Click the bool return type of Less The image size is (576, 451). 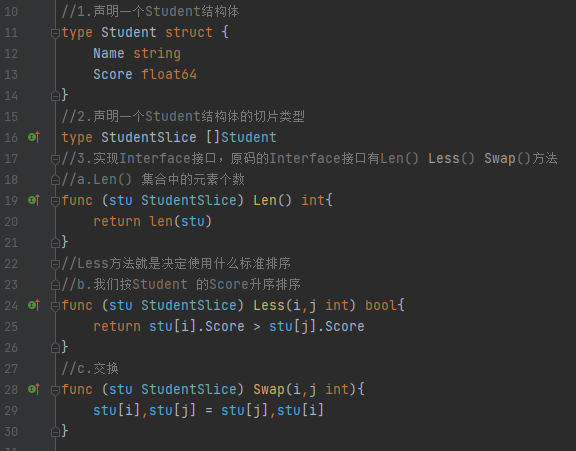(x=381, y=306)
